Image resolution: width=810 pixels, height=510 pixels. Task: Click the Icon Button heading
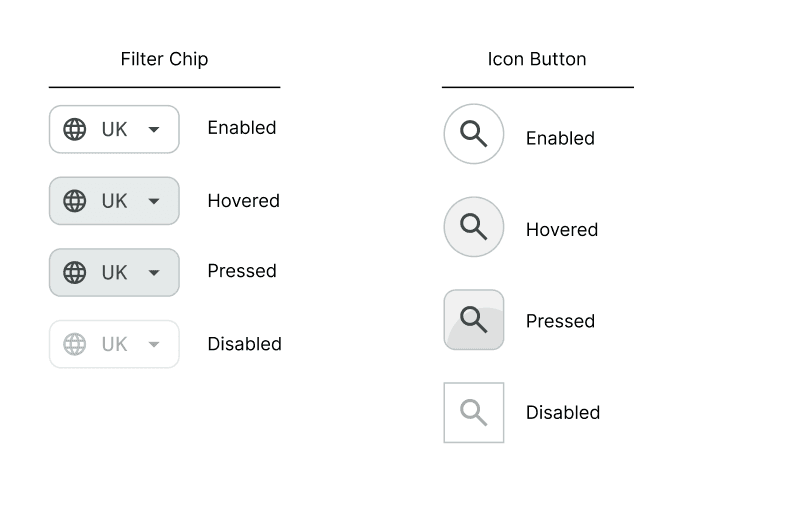click(537, 59)
